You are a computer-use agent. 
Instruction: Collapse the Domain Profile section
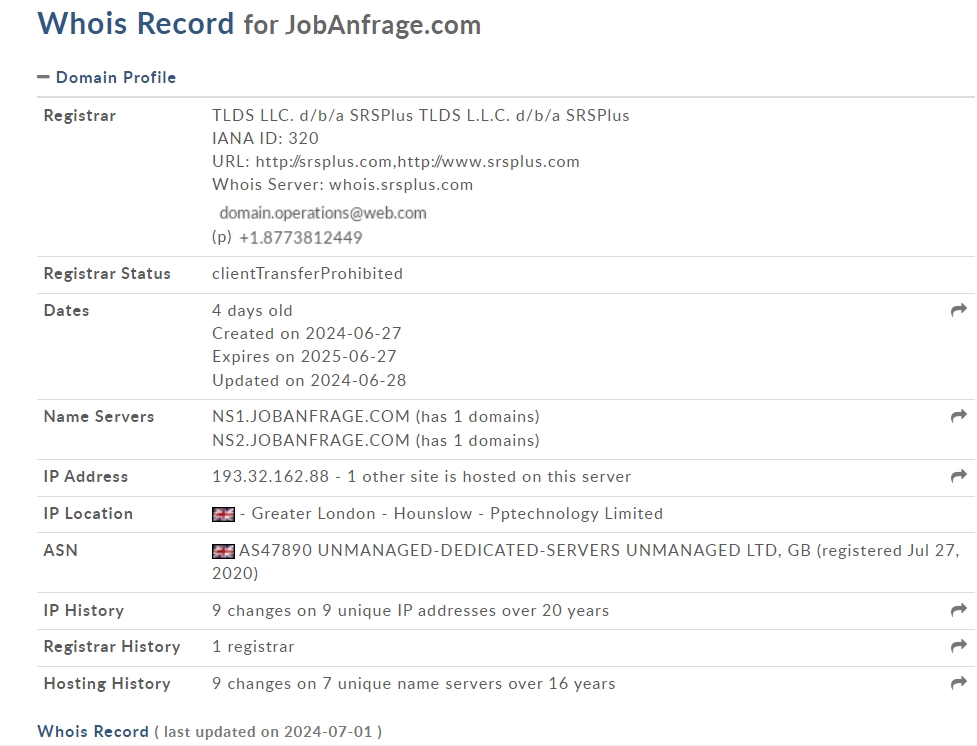(x=107, y=77)
